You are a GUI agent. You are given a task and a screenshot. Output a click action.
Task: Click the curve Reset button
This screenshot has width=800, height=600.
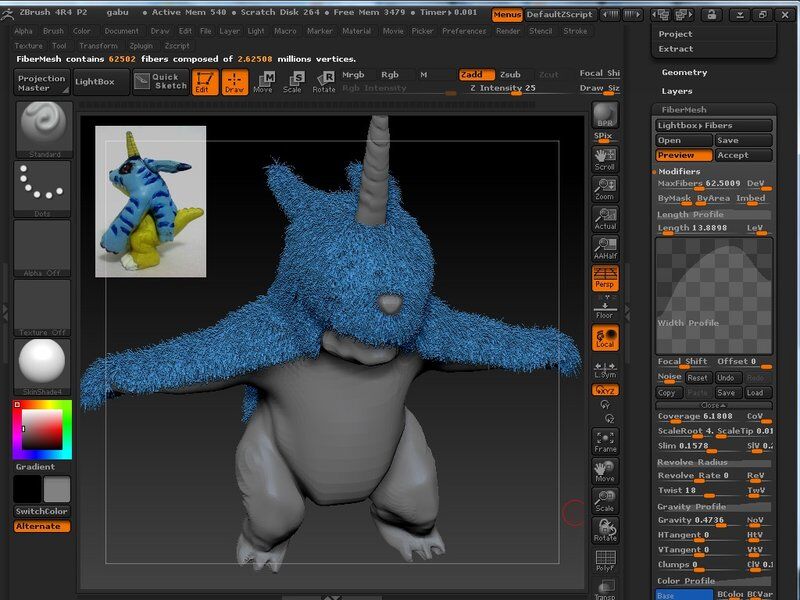click(x=697, y=378)
